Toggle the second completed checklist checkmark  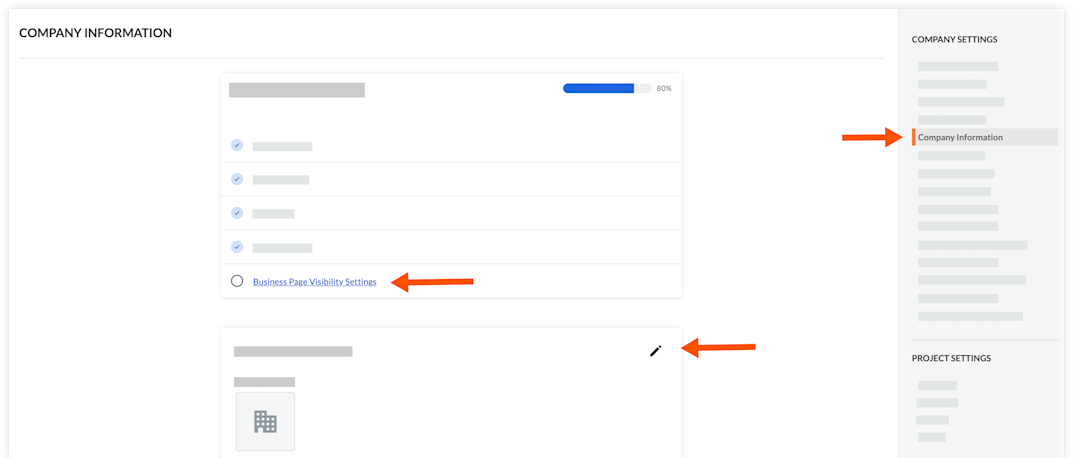coord(237,179)
